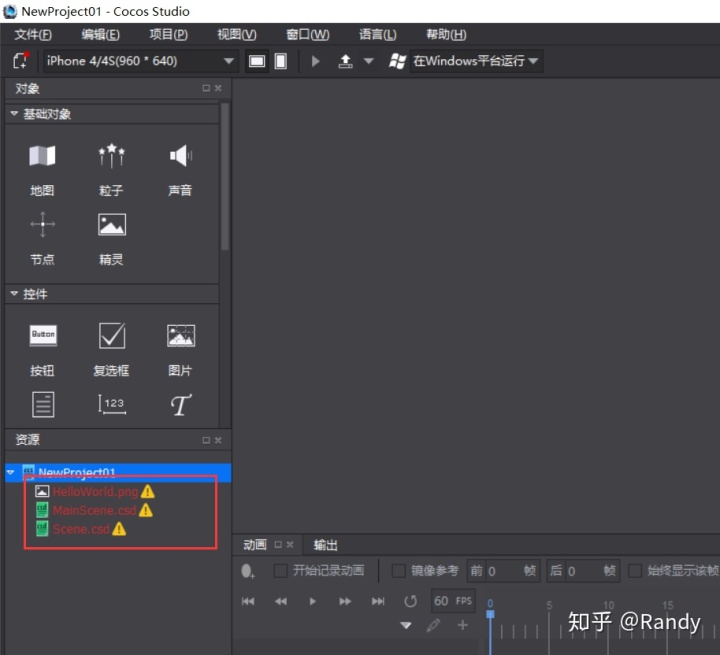Screen dimensions: 720x655
Task: Open the 窗口(W) menu
Action: click(308, 34)
